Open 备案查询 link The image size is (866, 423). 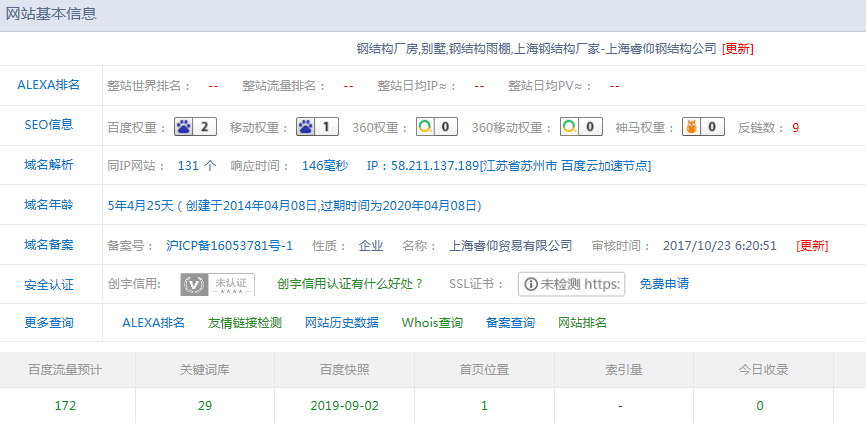pos(510,322)
